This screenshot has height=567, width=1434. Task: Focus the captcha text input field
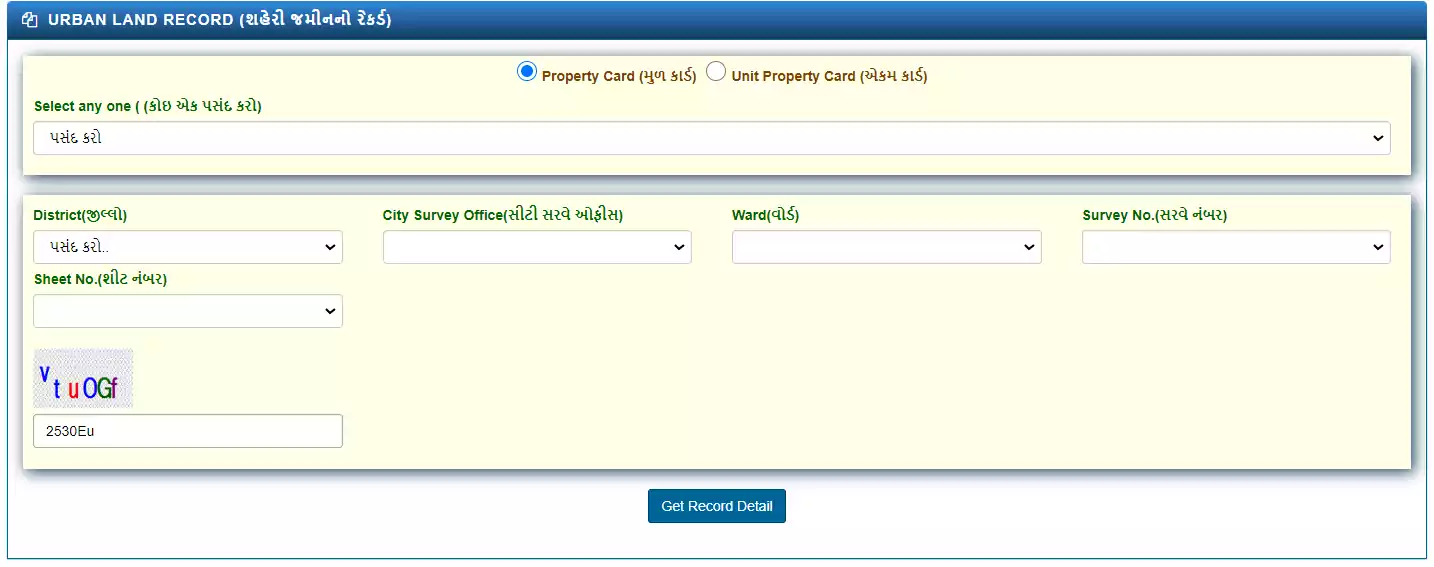188,431
